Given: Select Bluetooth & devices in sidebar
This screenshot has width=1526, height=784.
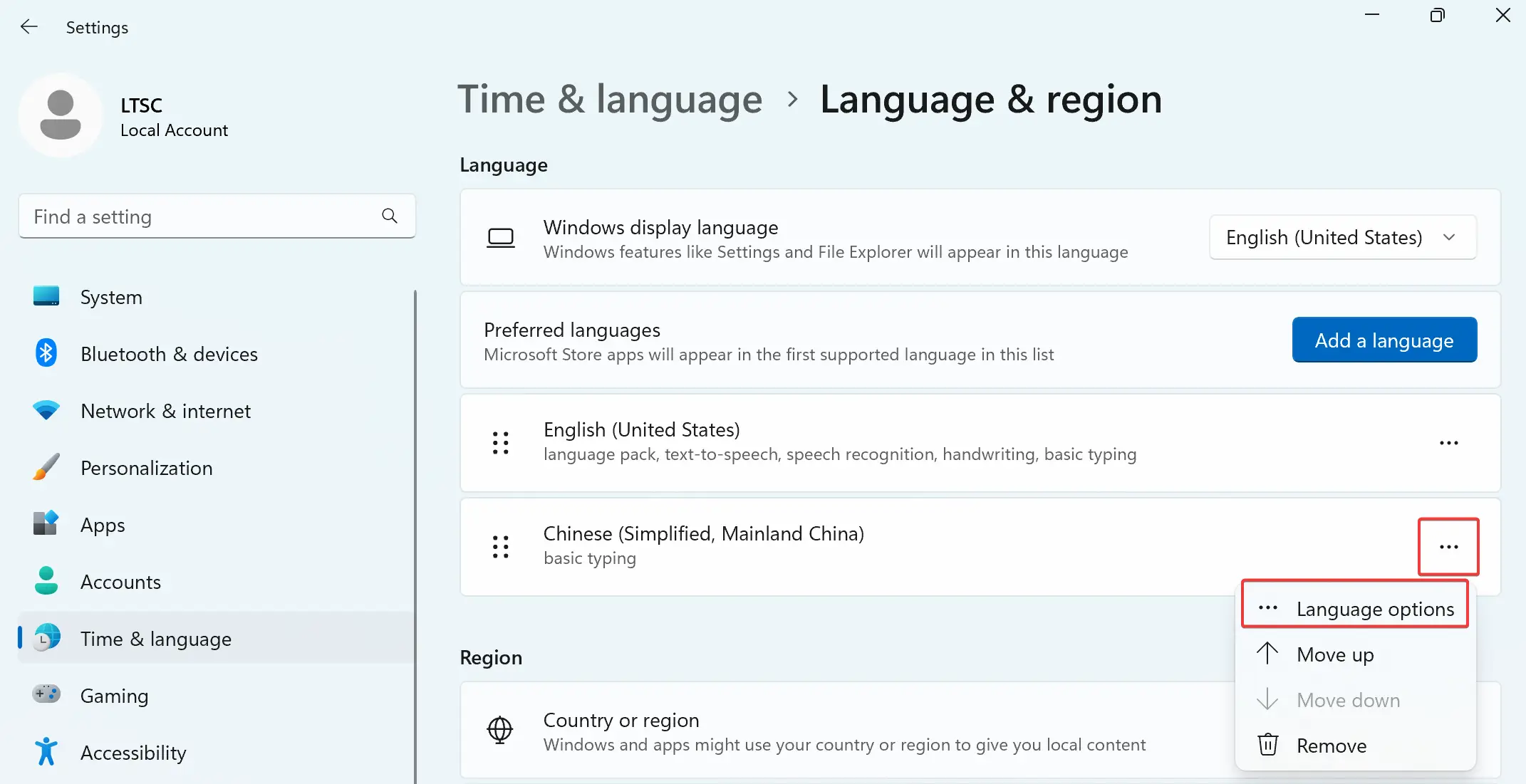Looking at the screenshot, I should (168, 354).
